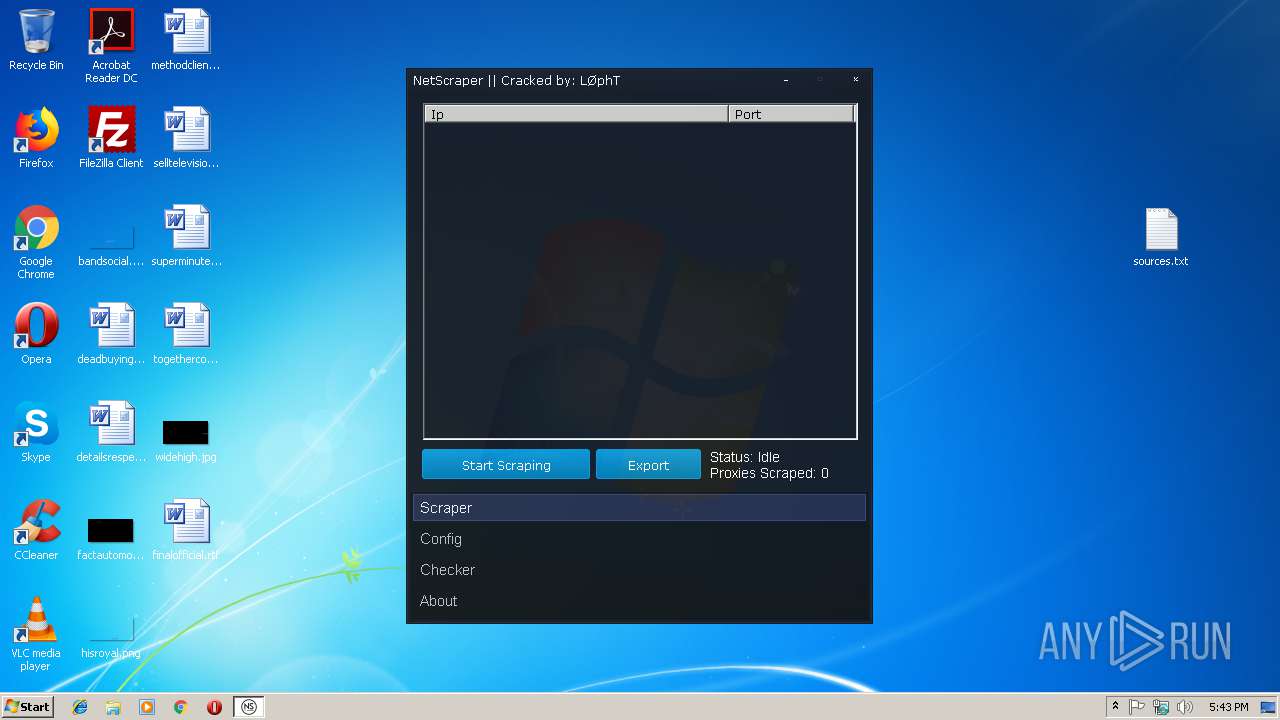The image size is (1280, 720).
Task: Switch to the Scraper section
Action: pos(639,508)
